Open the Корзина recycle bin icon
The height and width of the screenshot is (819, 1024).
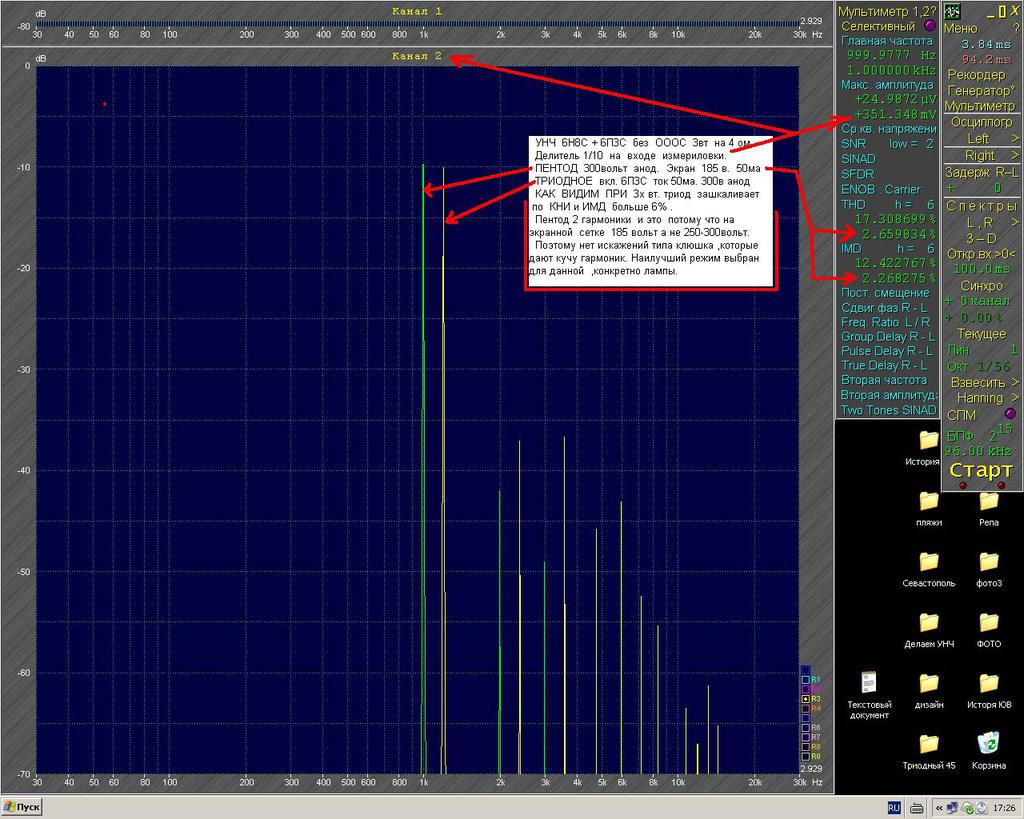coord(988,750)
